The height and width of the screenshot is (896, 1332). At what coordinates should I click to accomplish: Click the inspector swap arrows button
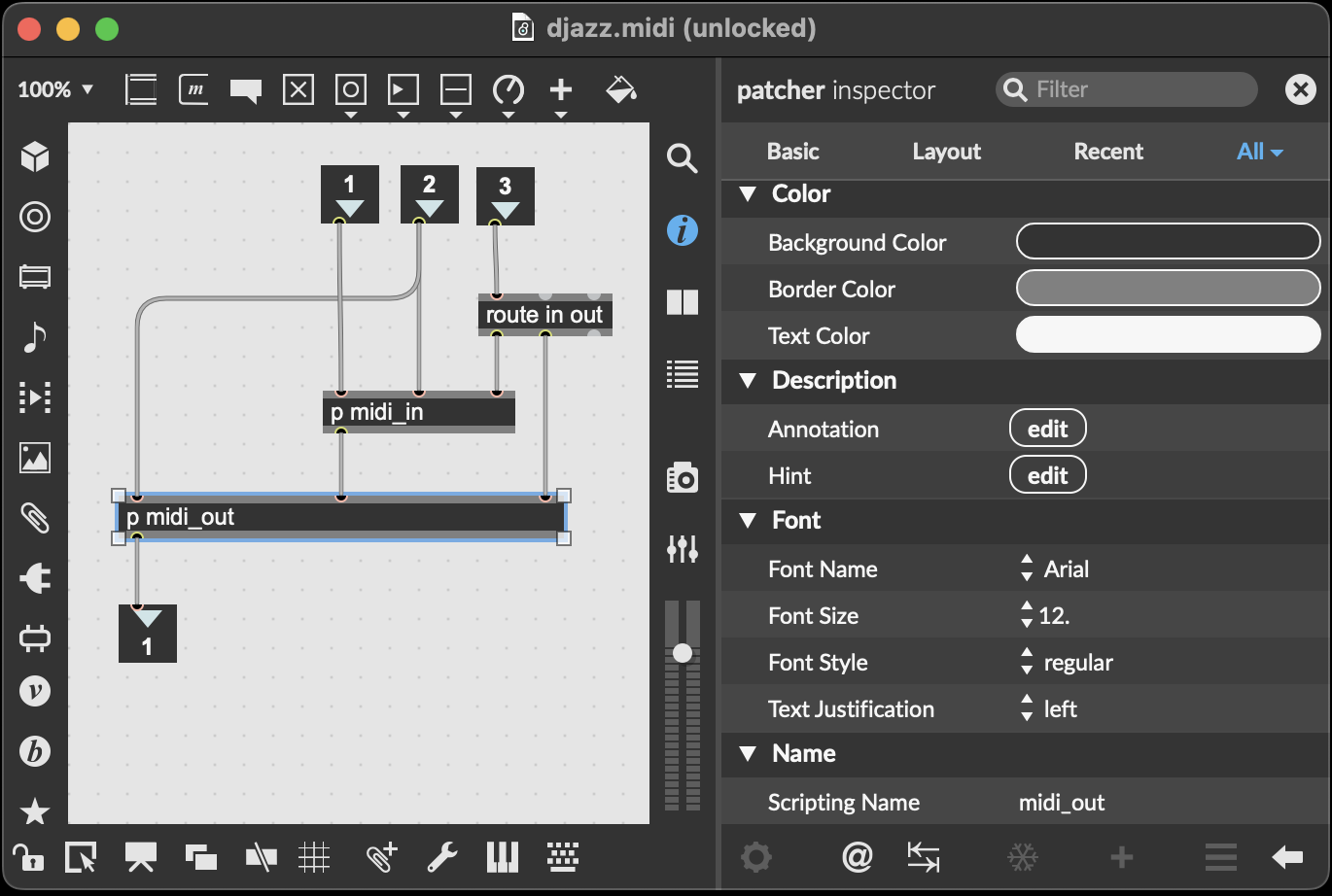[923, 856]
